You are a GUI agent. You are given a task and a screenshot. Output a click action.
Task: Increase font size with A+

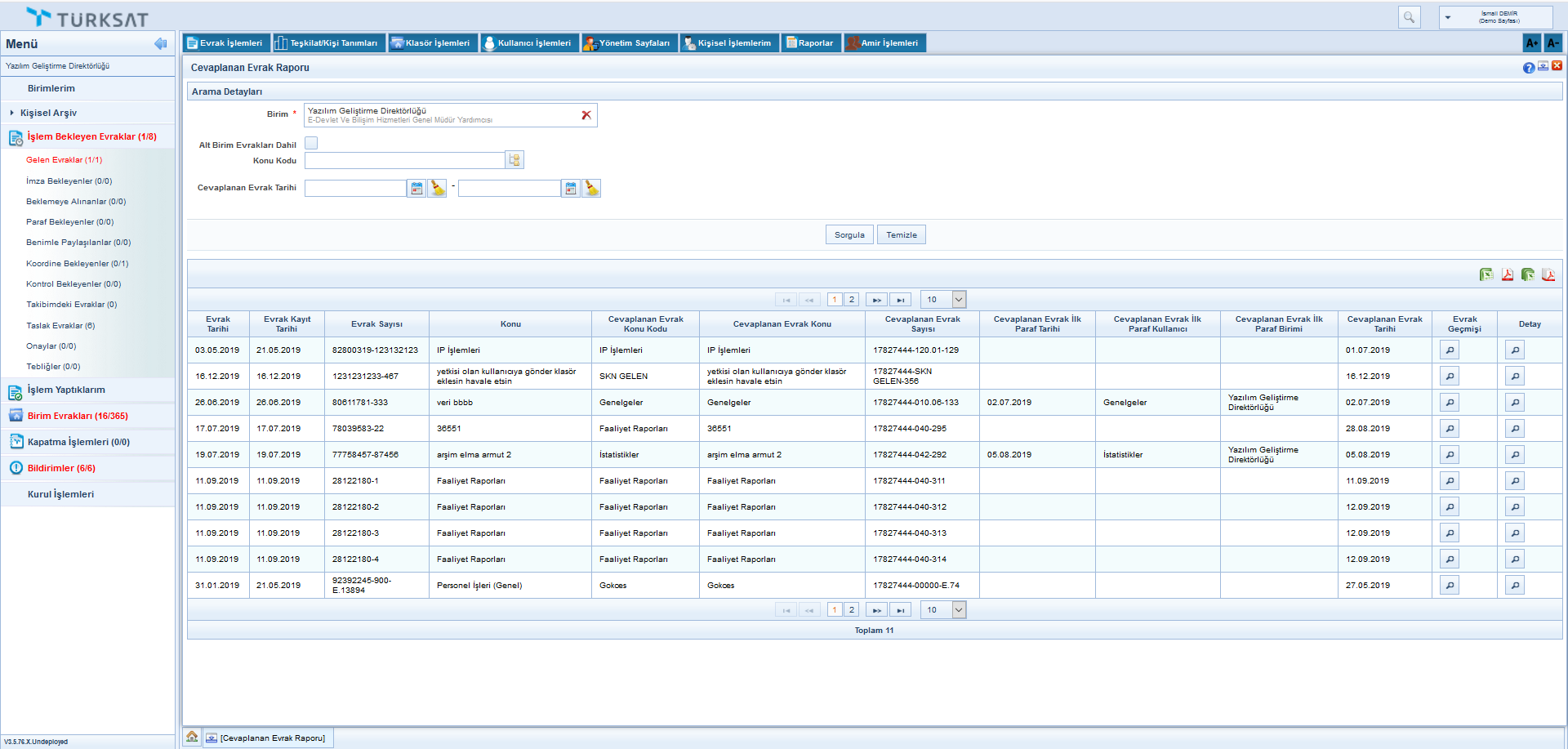(x=1531, y=43)
